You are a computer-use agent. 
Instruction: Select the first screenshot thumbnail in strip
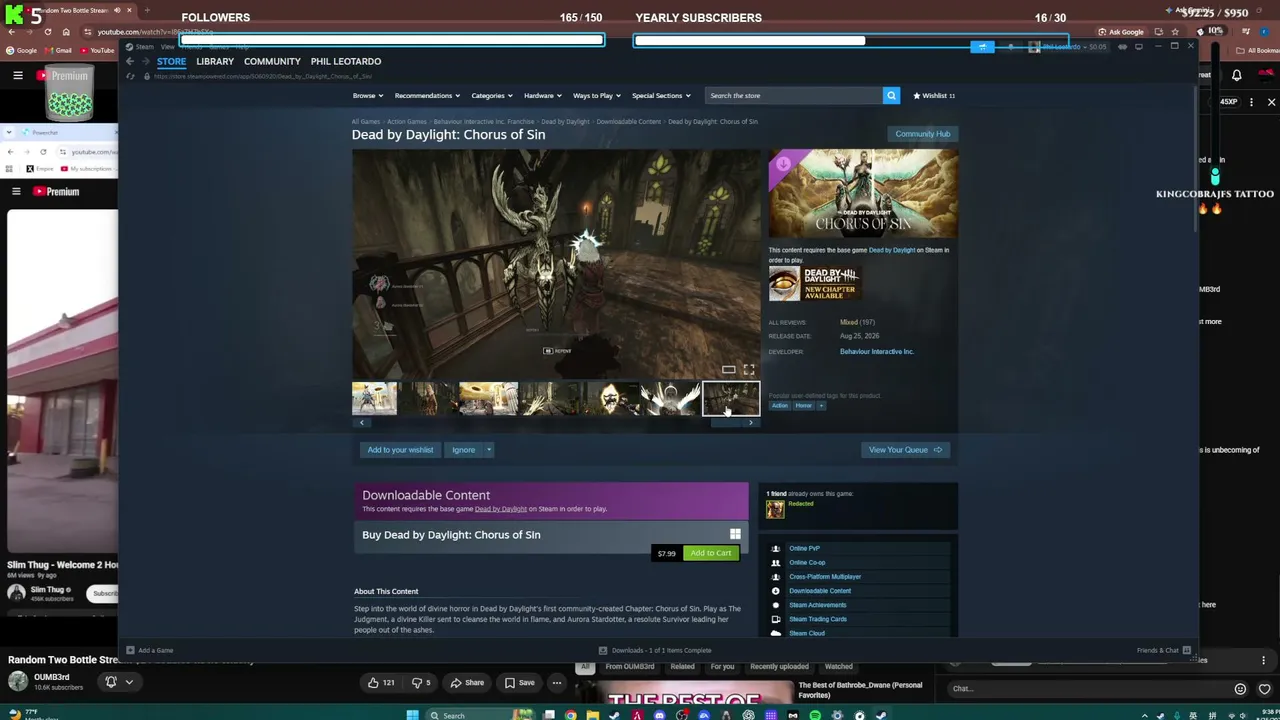coord(374,398)
